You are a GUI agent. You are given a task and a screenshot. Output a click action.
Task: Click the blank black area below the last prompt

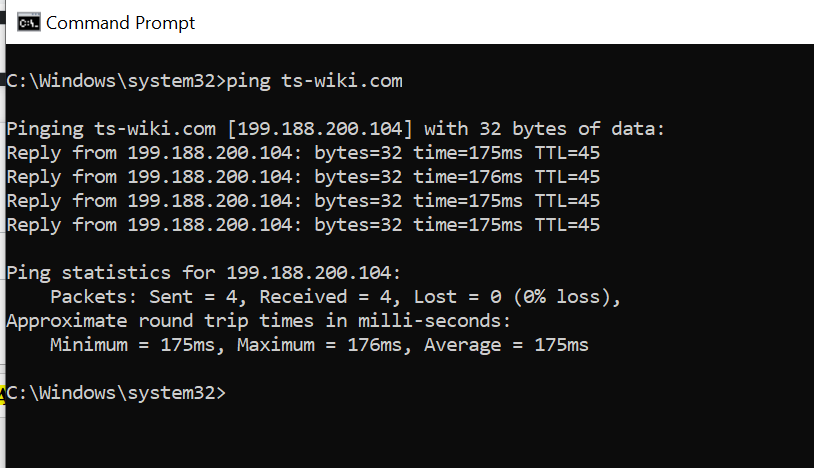(400, 435)
